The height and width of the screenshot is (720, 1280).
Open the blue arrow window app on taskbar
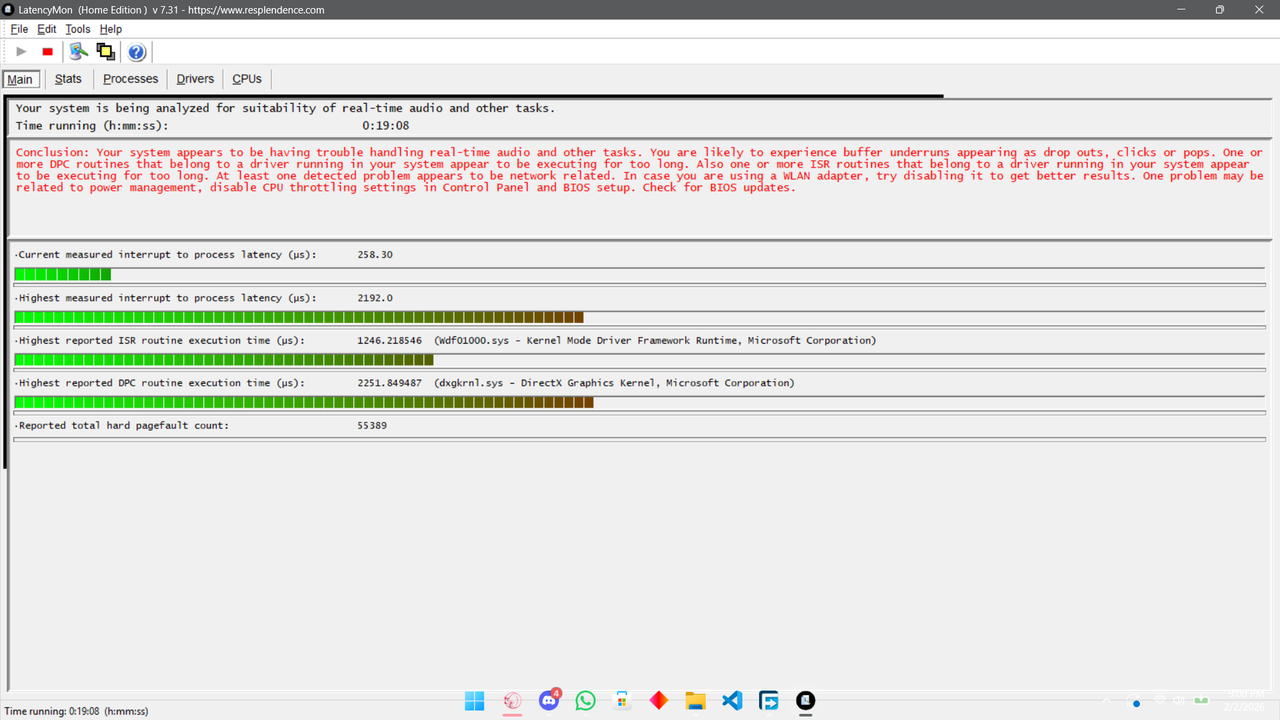point(769,701)
